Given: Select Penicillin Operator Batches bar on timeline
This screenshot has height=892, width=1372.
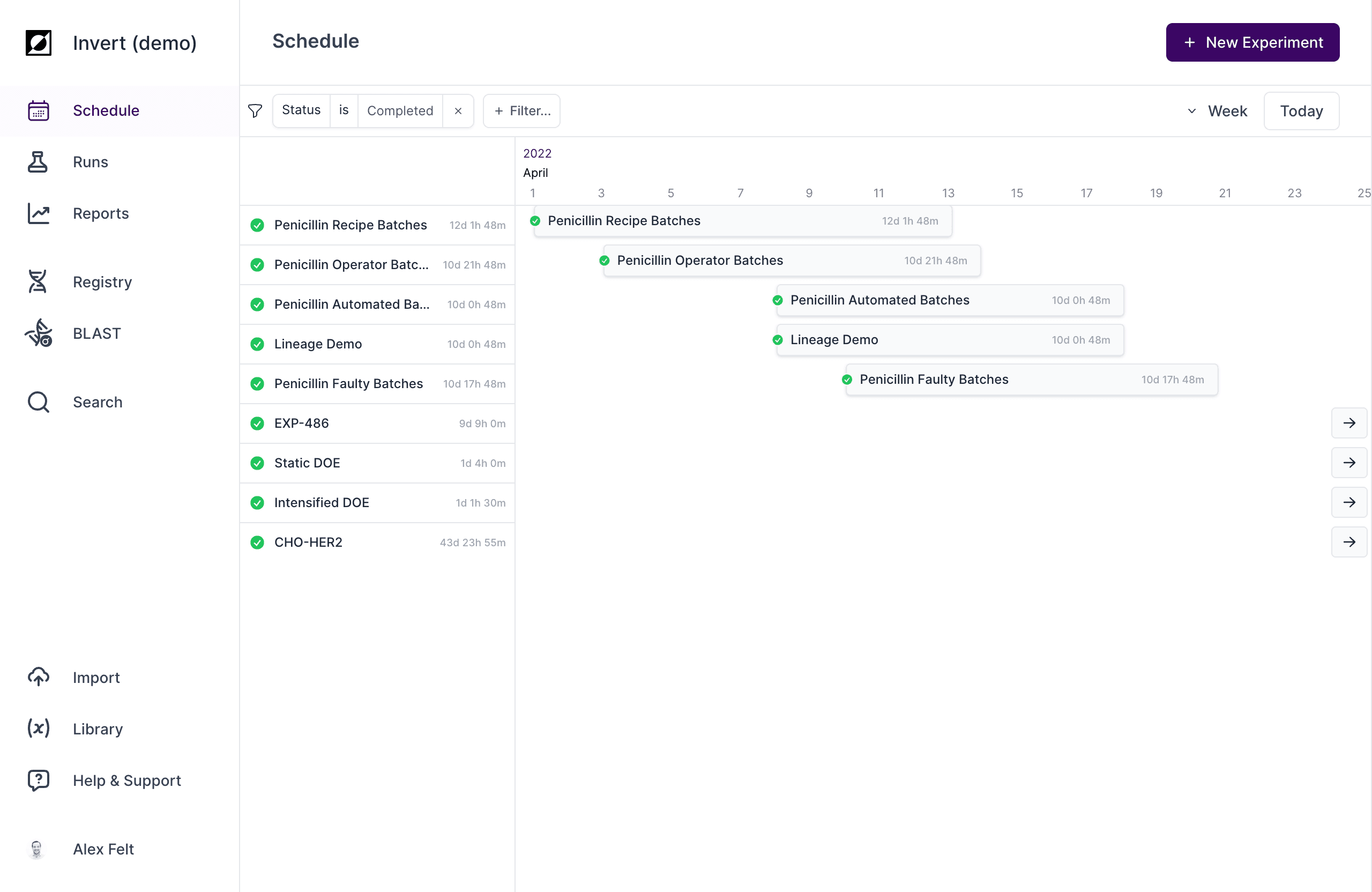Looking at the screenshot, I should click(792, 261).
